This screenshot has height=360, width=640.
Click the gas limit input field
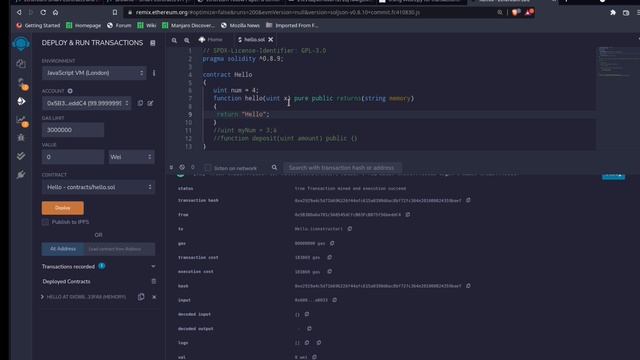pos(73,130)
